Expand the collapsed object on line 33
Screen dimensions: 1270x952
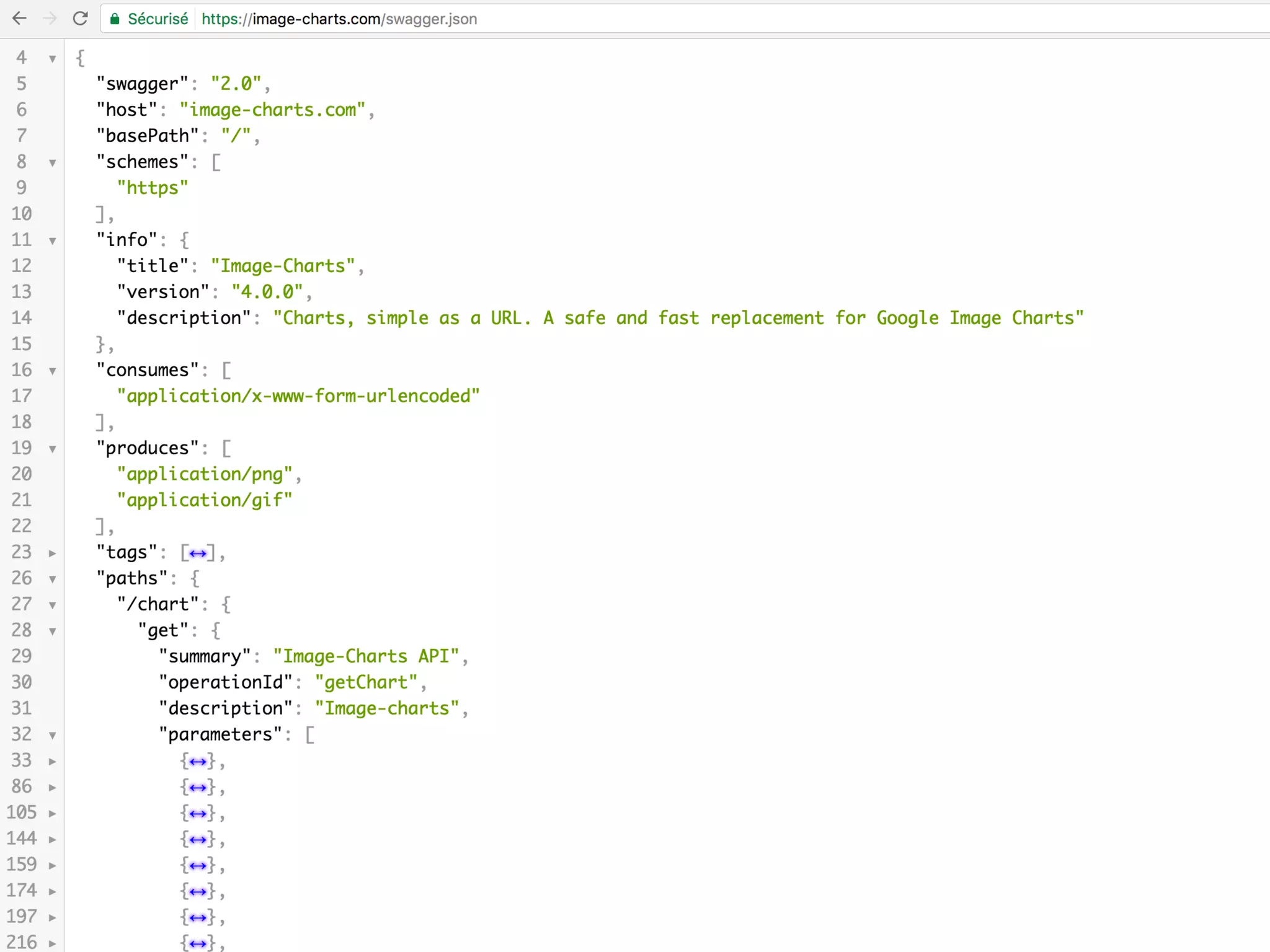click(198, 761)
